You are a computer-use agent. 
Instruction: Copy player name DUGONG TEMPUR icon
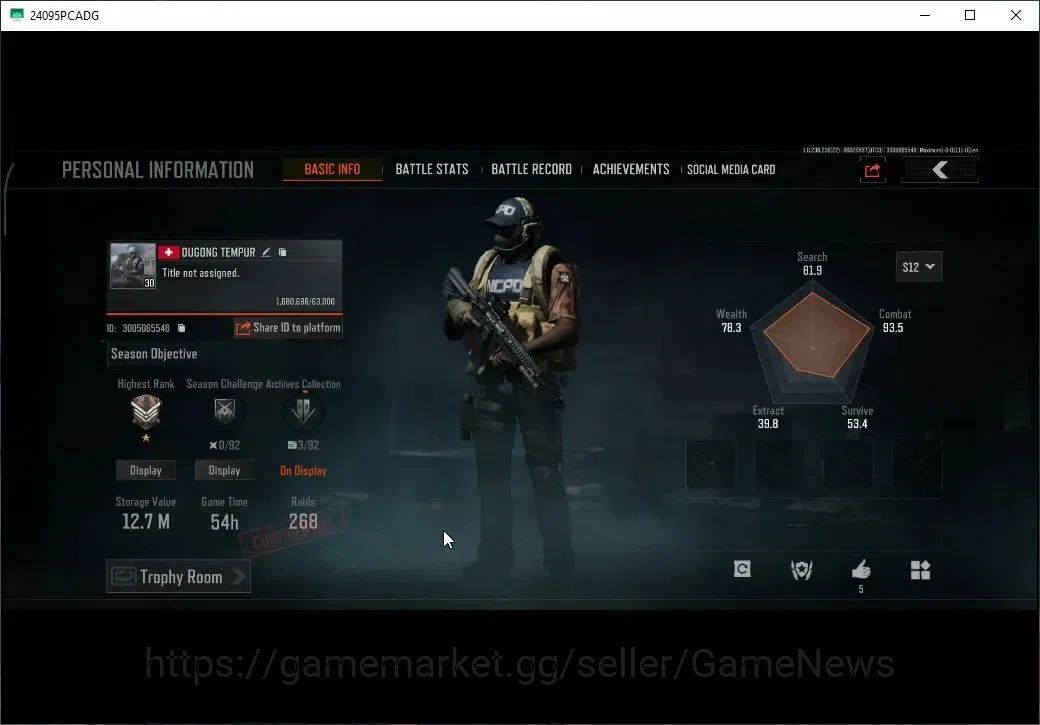(283, 252)
